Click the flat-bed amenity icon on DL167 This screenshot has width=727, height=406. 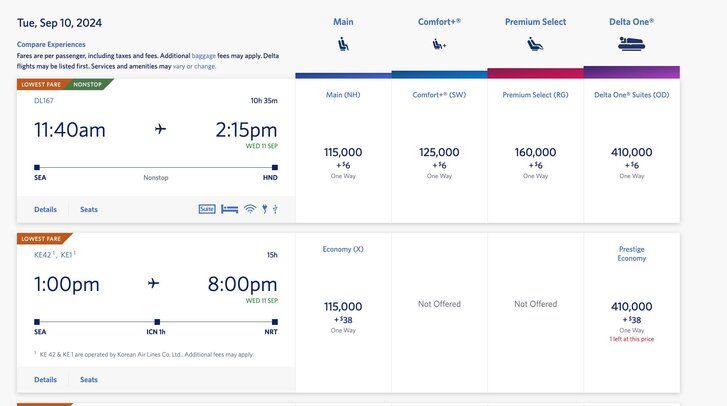[x=230, y=209]
